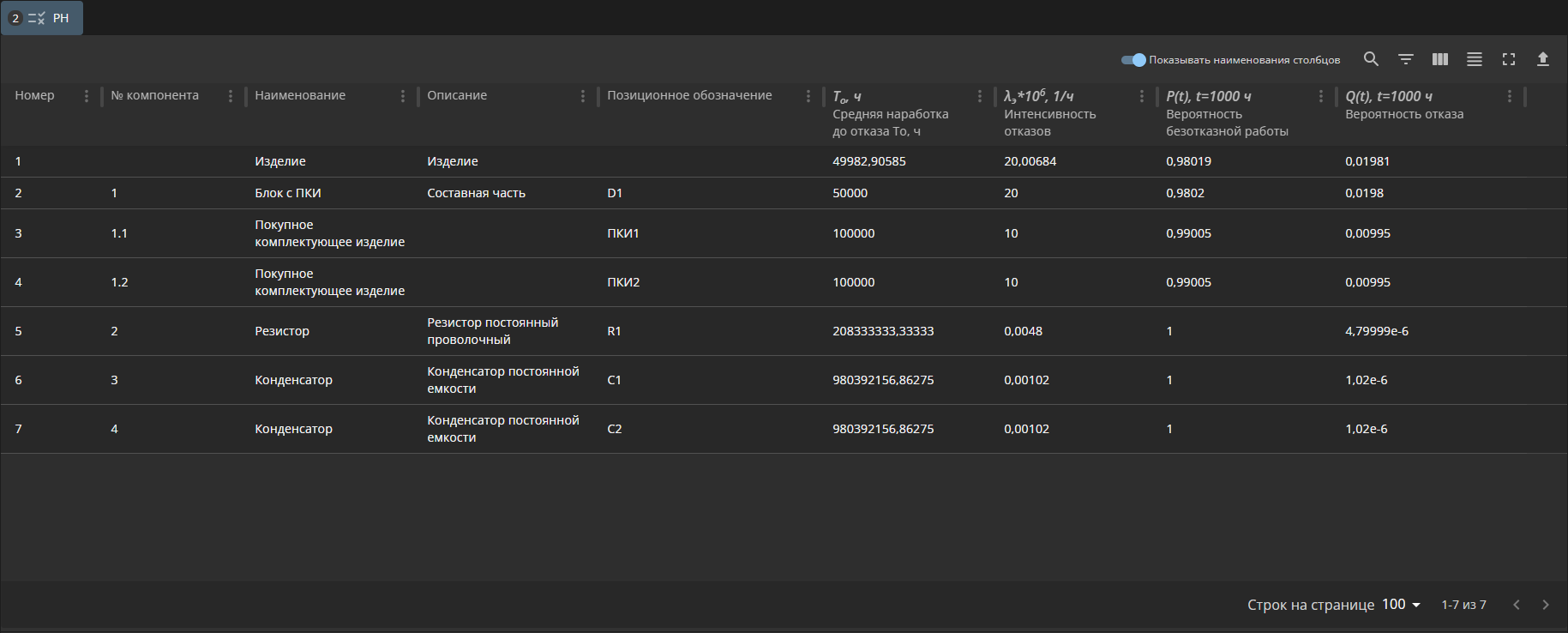Select the 20,00684 failure rate cell
This screenshot has height=633, width=1568.
pos(1030,161)
